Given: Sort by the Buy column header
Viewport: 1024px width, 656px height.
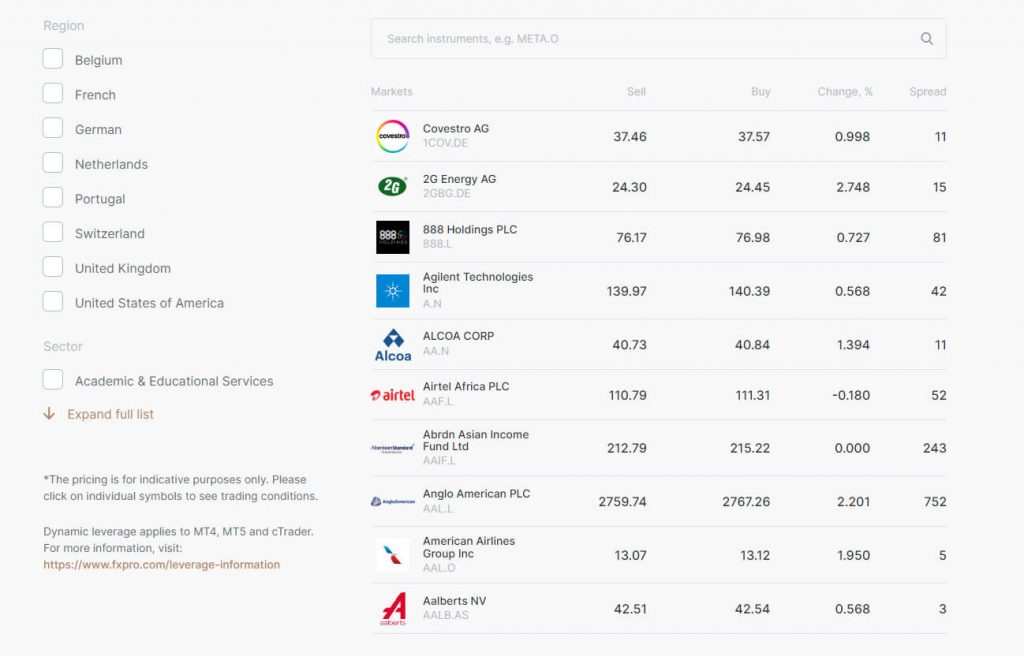Looking at the screenshot, I should (x=761, y=91).
